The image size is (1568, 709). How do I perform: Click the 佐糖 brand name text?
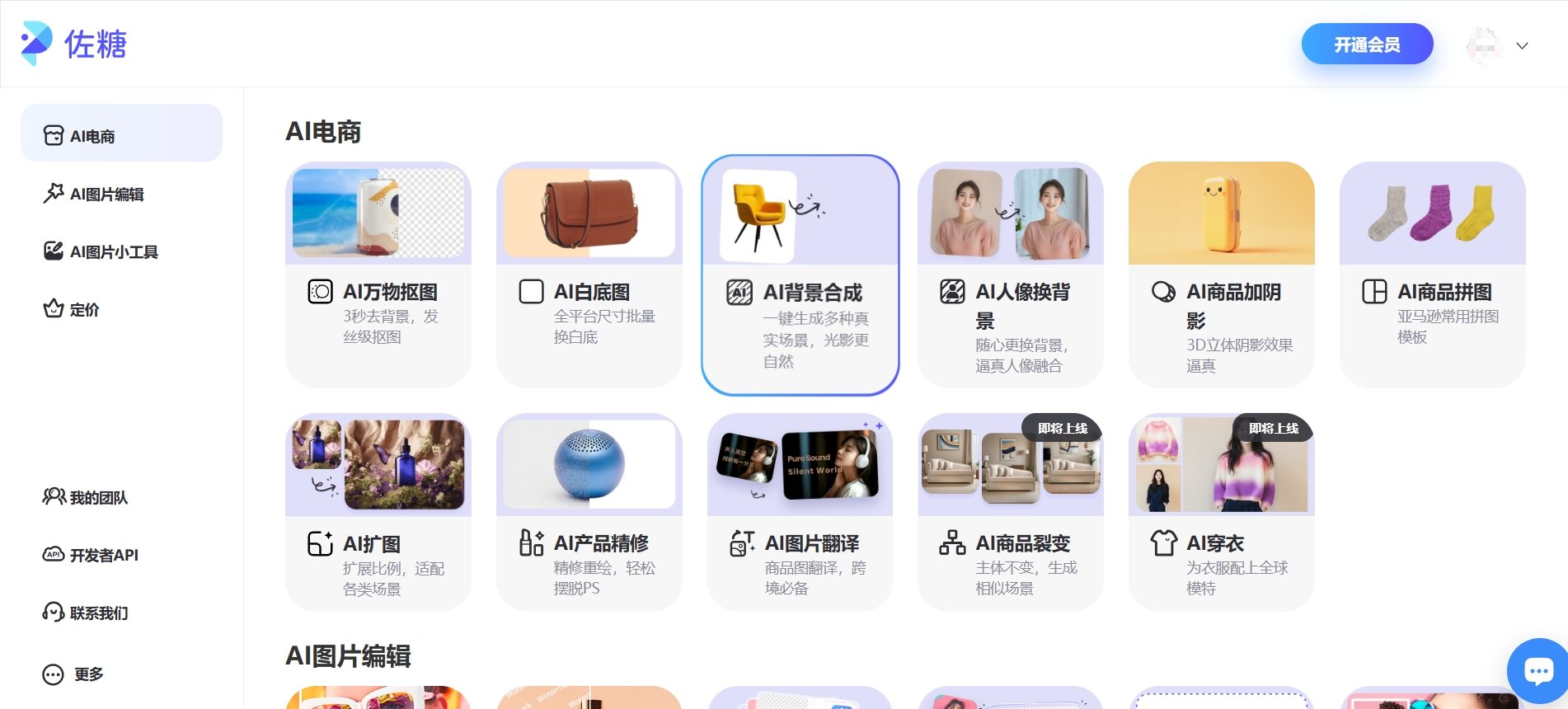[96, 45]
